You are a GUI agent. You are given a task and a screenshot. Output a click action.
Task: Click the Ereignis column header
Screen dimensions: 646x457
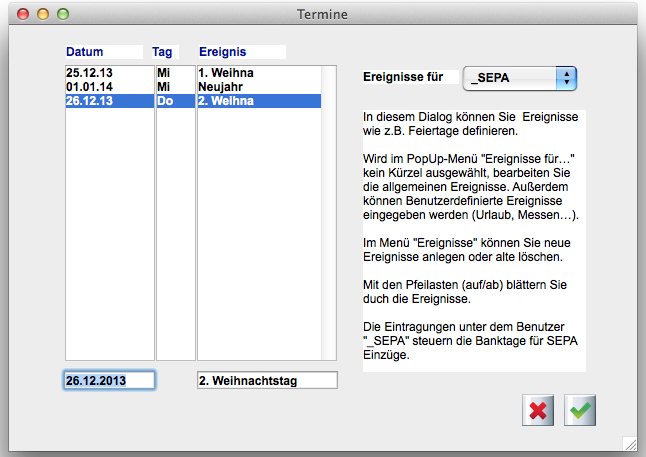point(222,51)
